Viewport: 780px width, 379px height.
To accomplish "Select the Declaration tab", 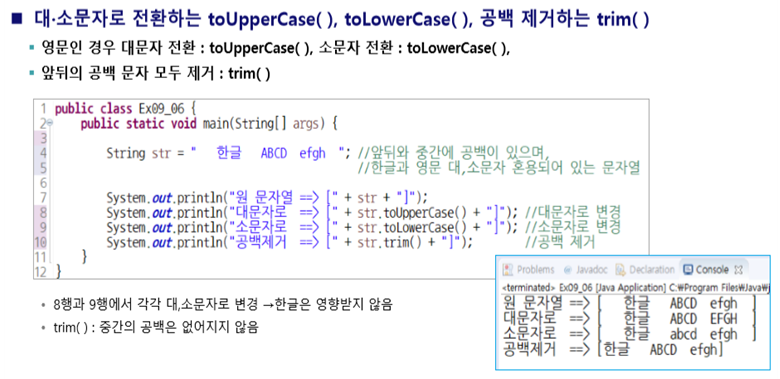I will coord(645,270).
